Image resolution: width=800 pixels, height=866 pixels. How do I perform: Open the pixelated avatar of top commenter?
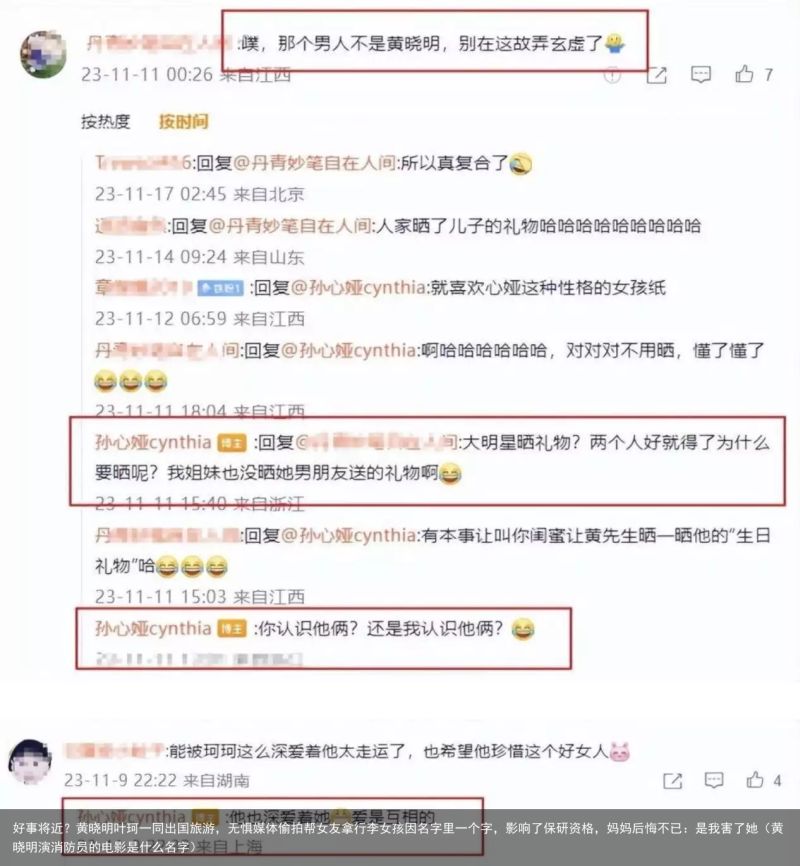(x=43, y=54)
